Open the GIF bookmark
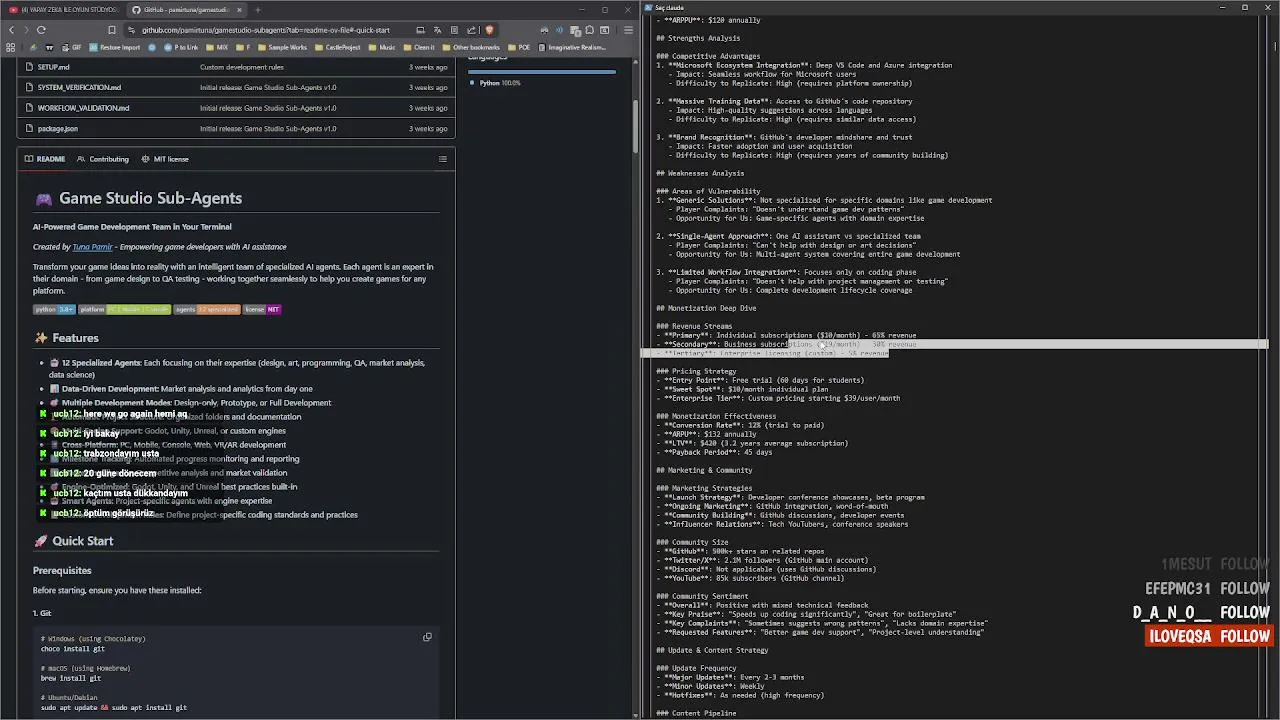 (71, 47)
